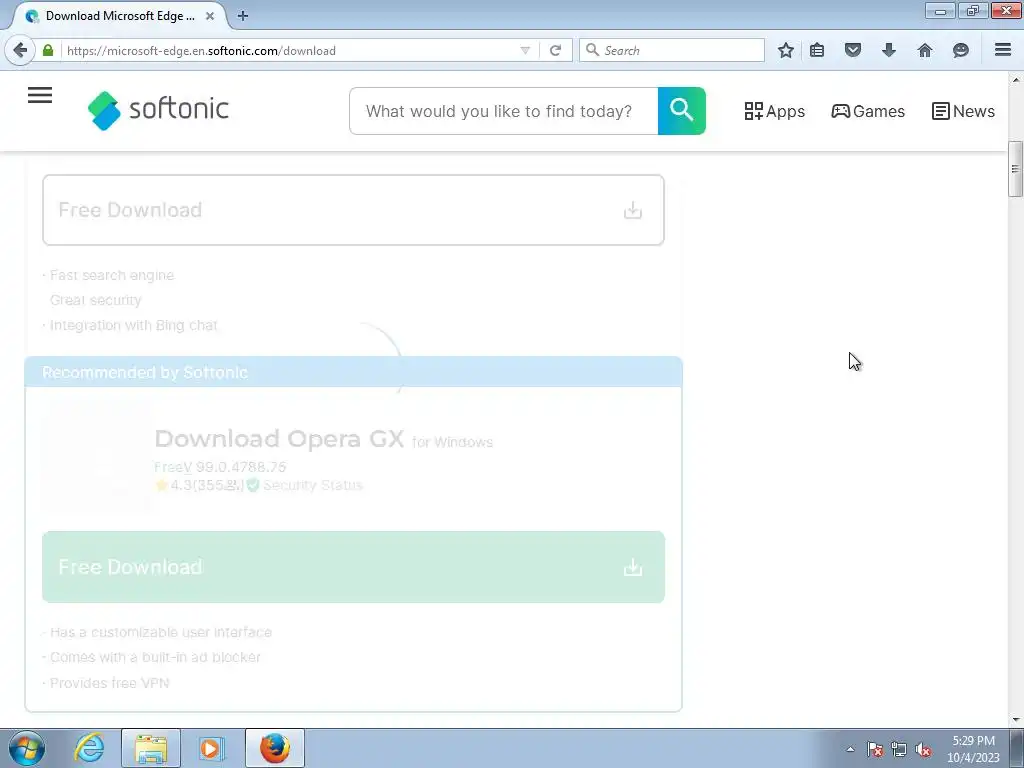Open the URL history dropdown arrow
Viewport: 1024px width, 768px height.
click(525, 50)
